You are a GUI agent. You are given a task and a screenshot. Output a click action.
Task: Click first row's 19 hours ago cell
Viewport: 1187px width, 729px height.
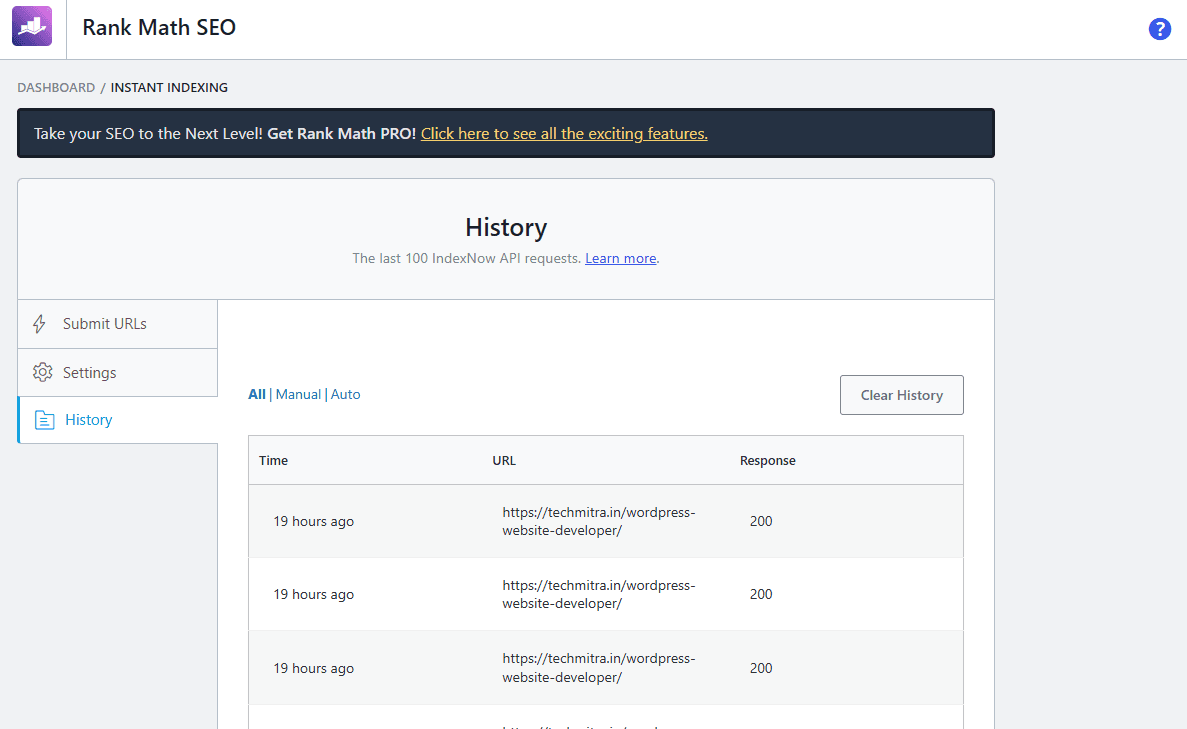313,522
